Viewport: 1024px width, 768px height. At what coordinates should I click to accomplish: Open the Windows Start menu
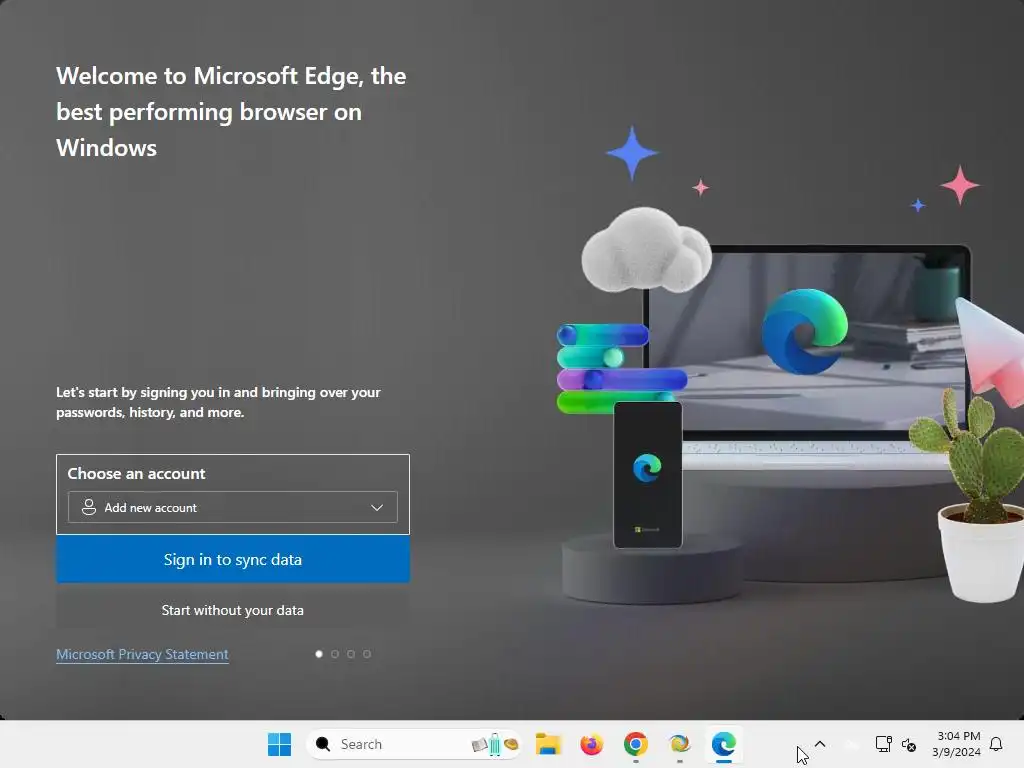click(x=280, y=744)
